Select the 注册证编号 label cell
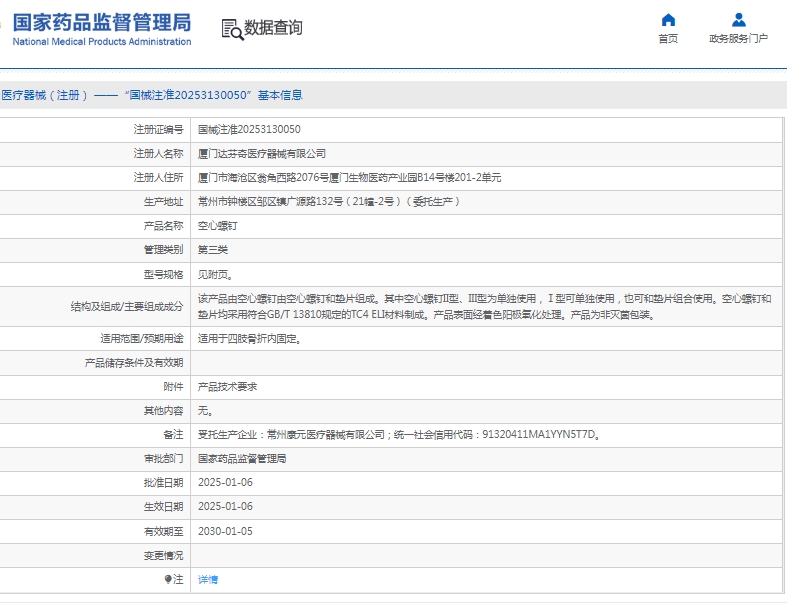787x603 pixels. 159,130
